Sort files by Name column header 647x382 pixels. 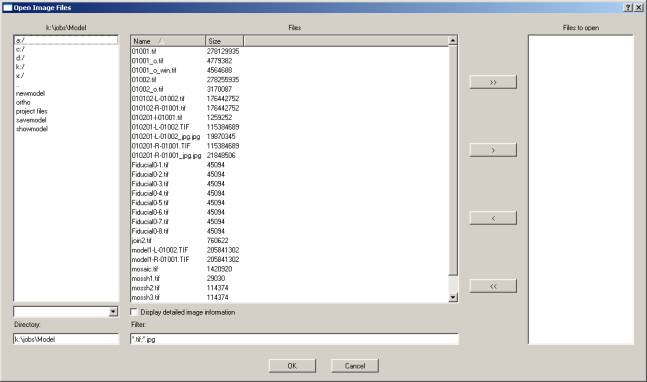[x=168, y=41]
